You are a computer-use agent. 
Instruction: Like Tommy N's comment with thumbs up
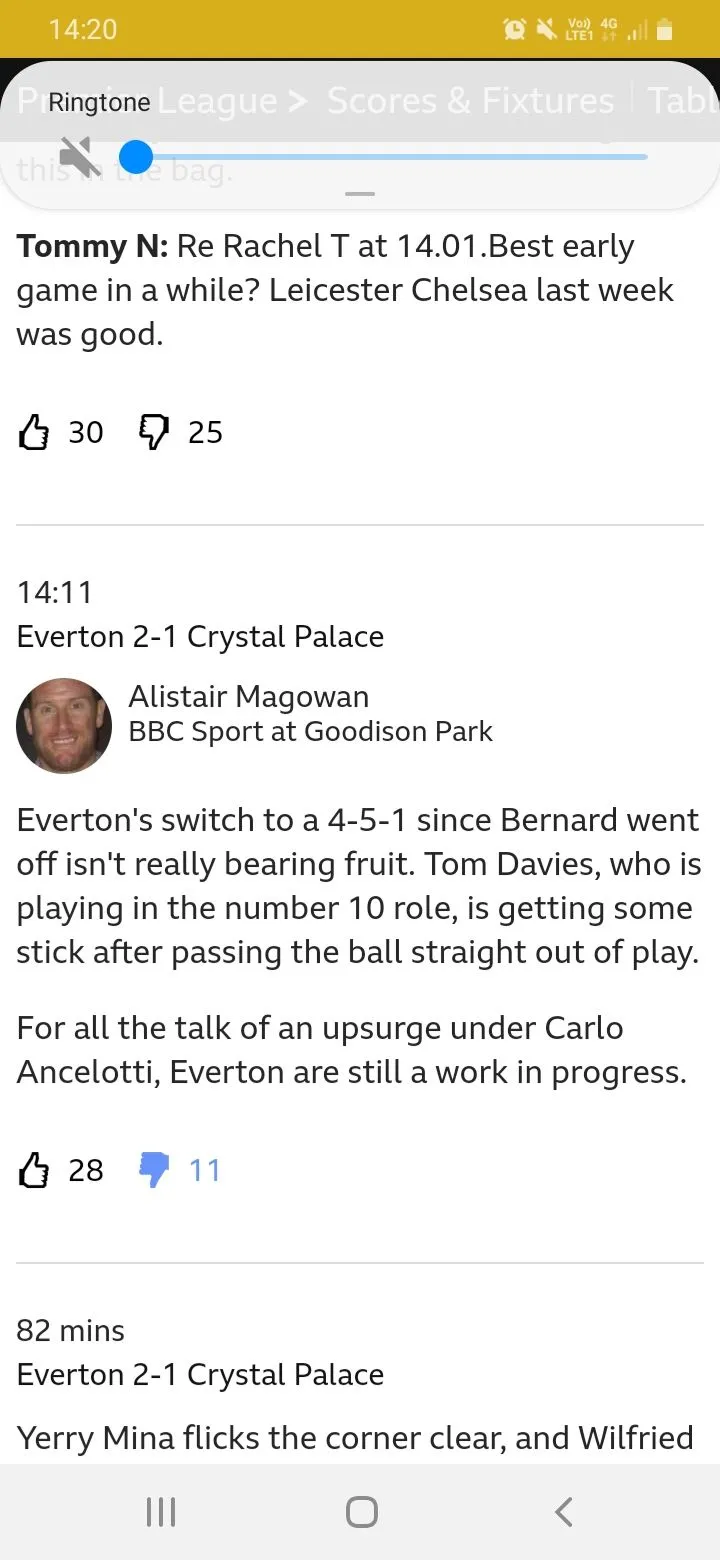(35, 432)
